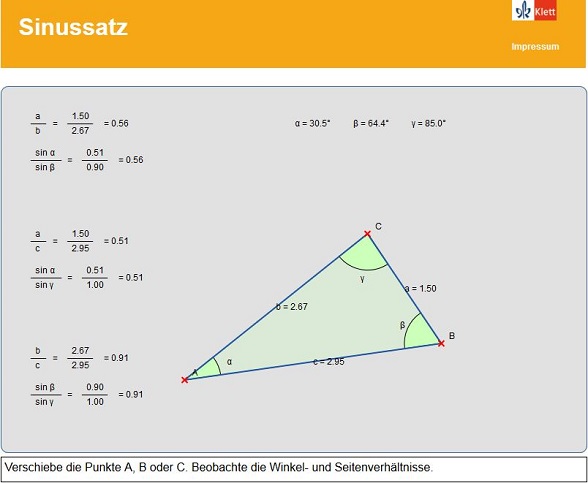This screenshot has height=483, width=588.
Task: Open the Impressum link
Action: click(x=535, y=46)
